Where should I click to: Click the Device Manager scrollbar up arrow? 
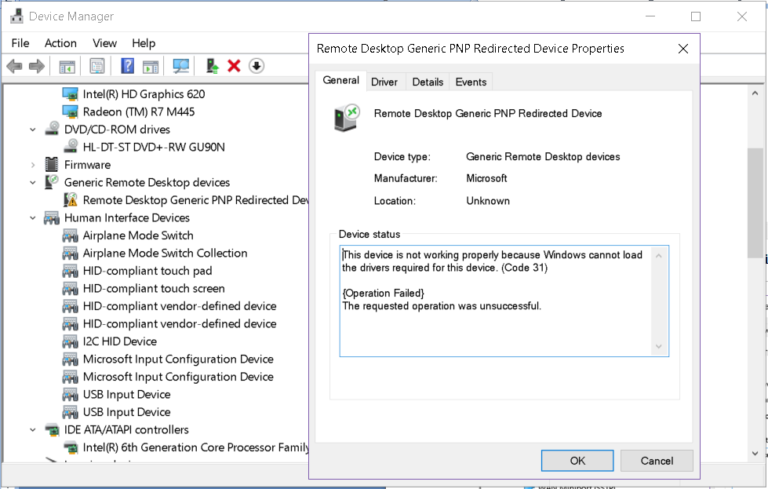pos(755,93)
